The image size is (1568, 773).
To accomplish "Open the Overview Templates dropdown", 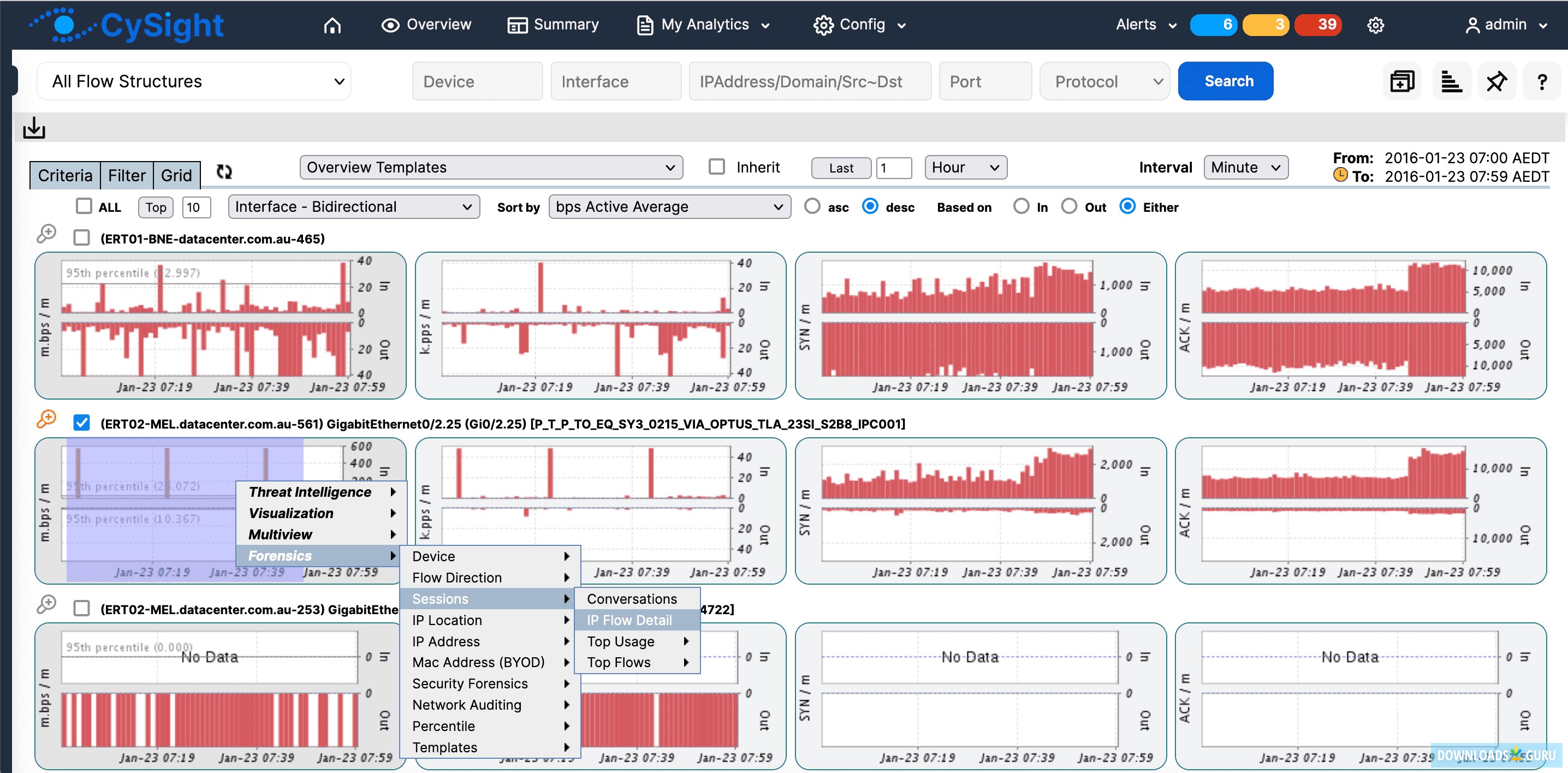I will click(x=491, y=168).
